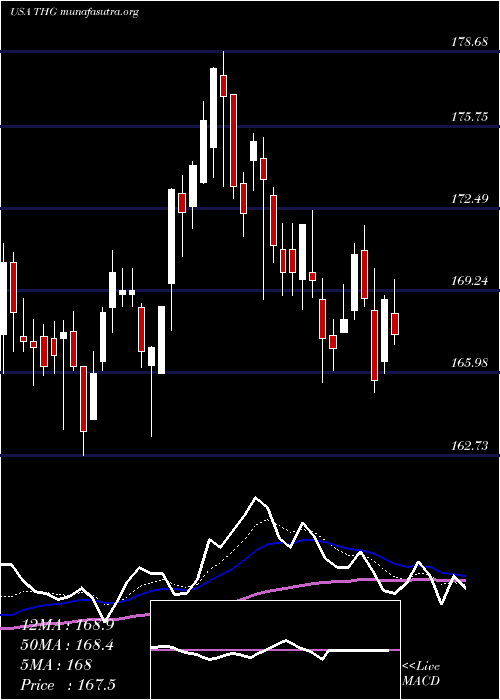Click the 165.98 price level label
The image size is (500, 700).
[x=470, y=363]
